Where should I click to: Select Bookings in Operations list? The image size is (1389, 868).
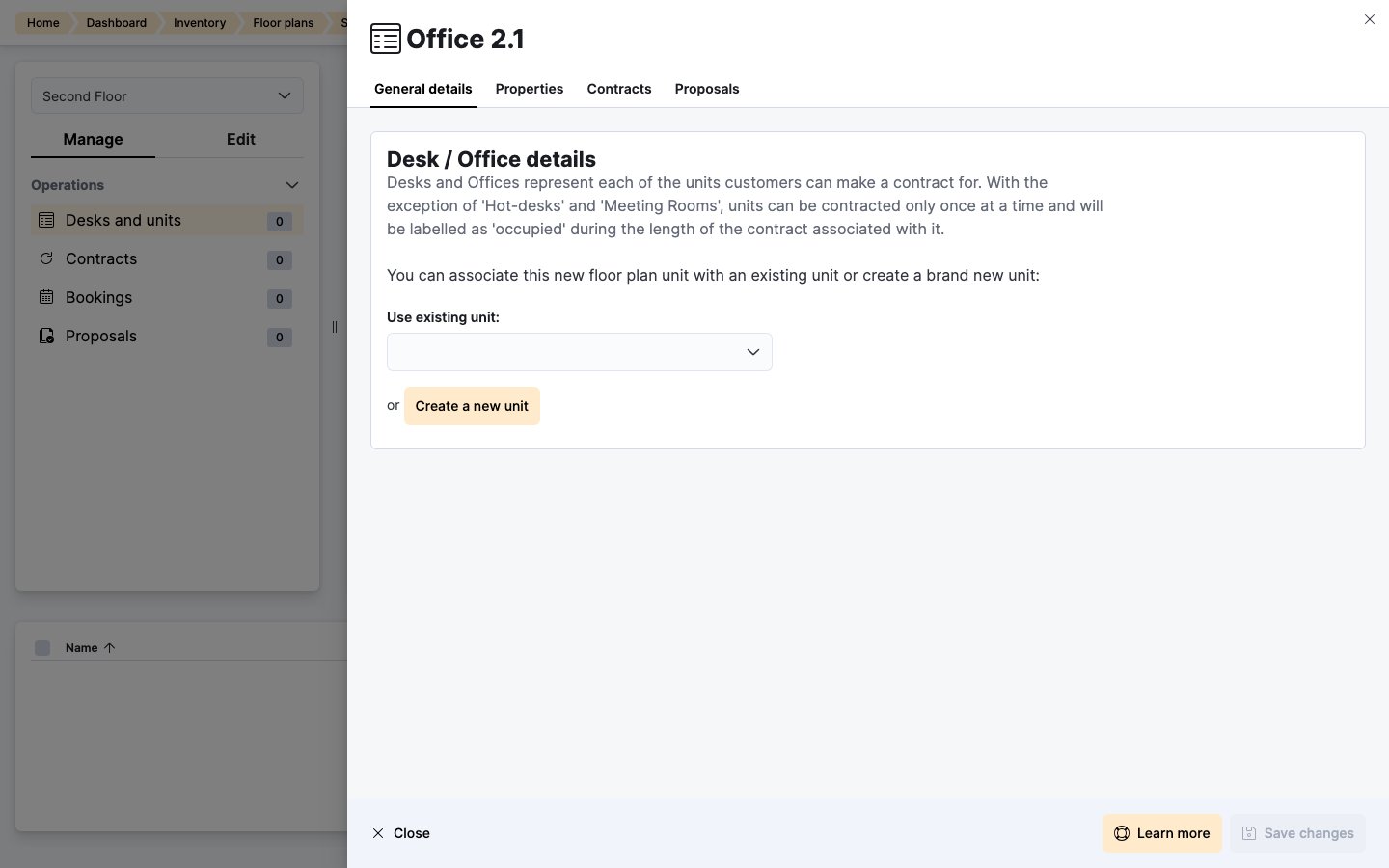(x=167, y=297)
